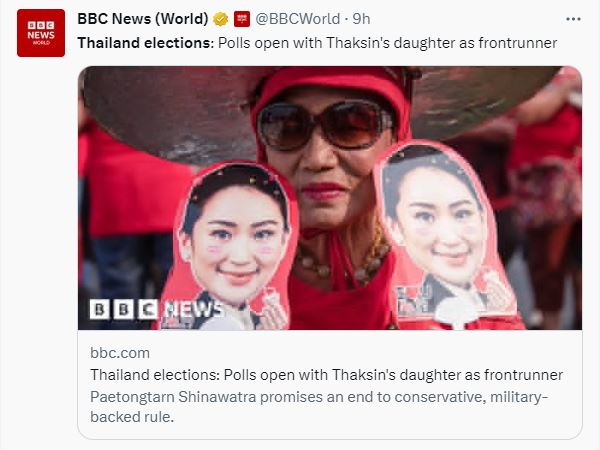600x450 pixels.
Task: Click the BBC NEWS logo watermark on the photo
Action: [x=156, y=309]
